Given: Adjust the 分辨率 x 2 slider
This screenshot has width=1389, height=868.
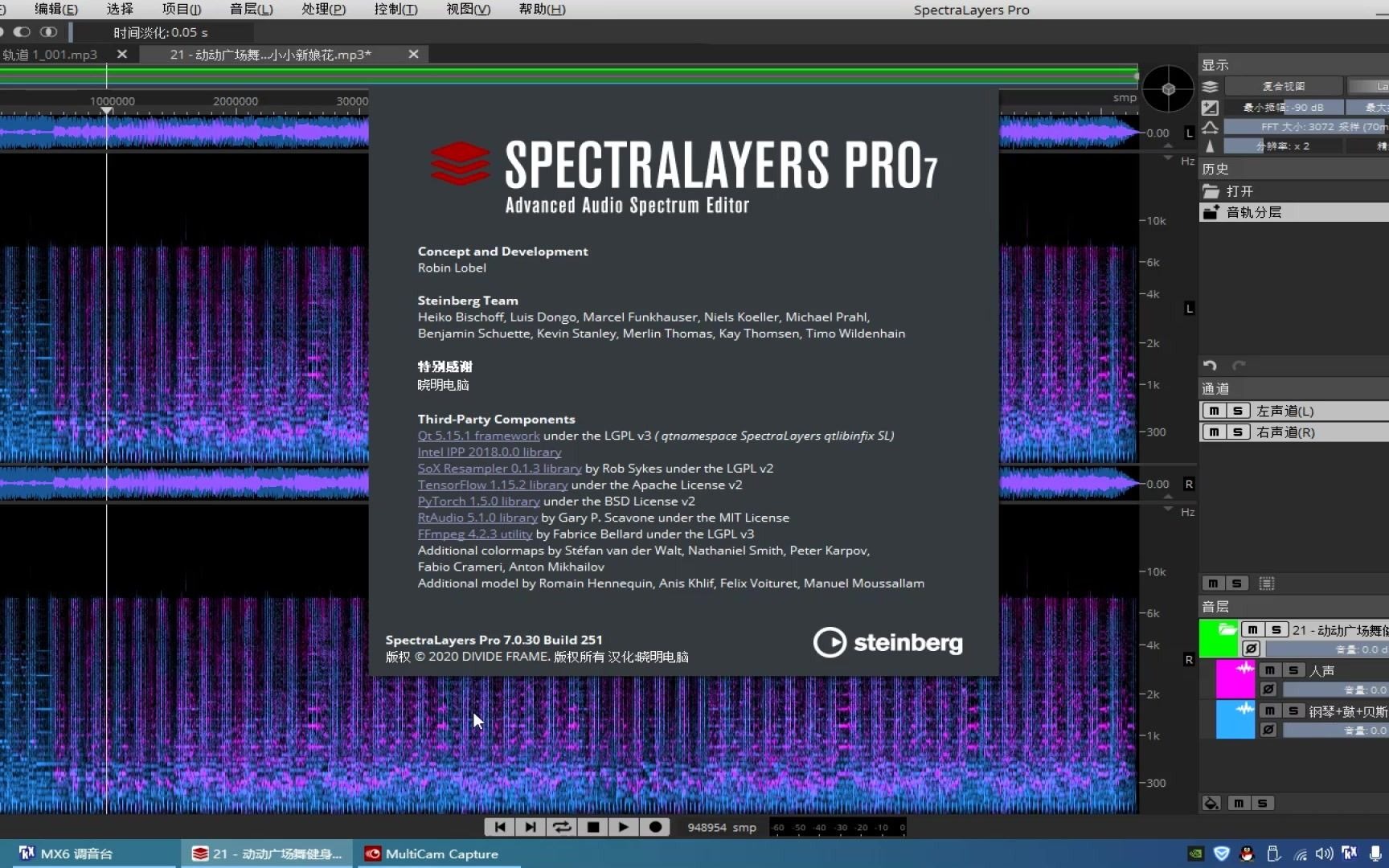Looking at the screenshot, I should 1284,145.
